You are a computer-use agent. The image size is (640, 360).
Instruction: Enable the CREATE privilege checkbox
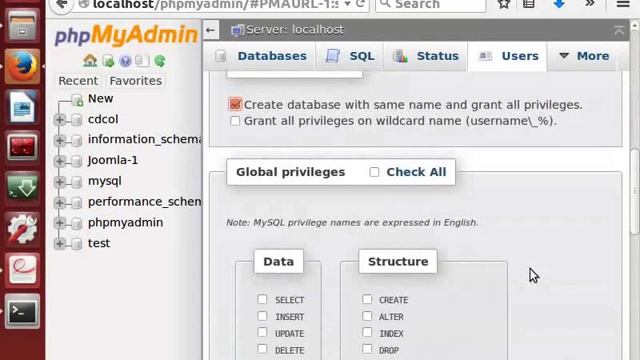click(367, 299)
